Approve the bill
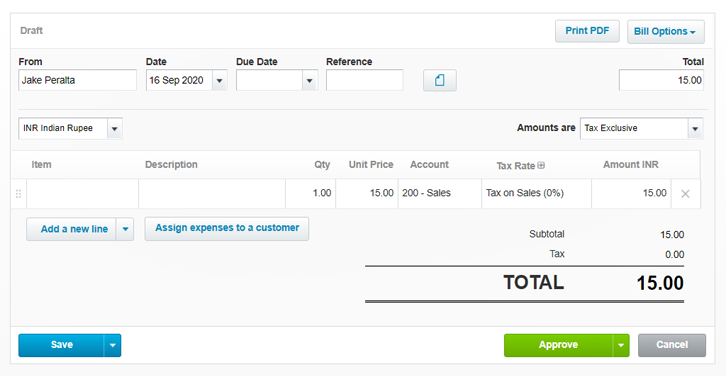This screenshot has height=376, width=726. (x=558, y=345)
